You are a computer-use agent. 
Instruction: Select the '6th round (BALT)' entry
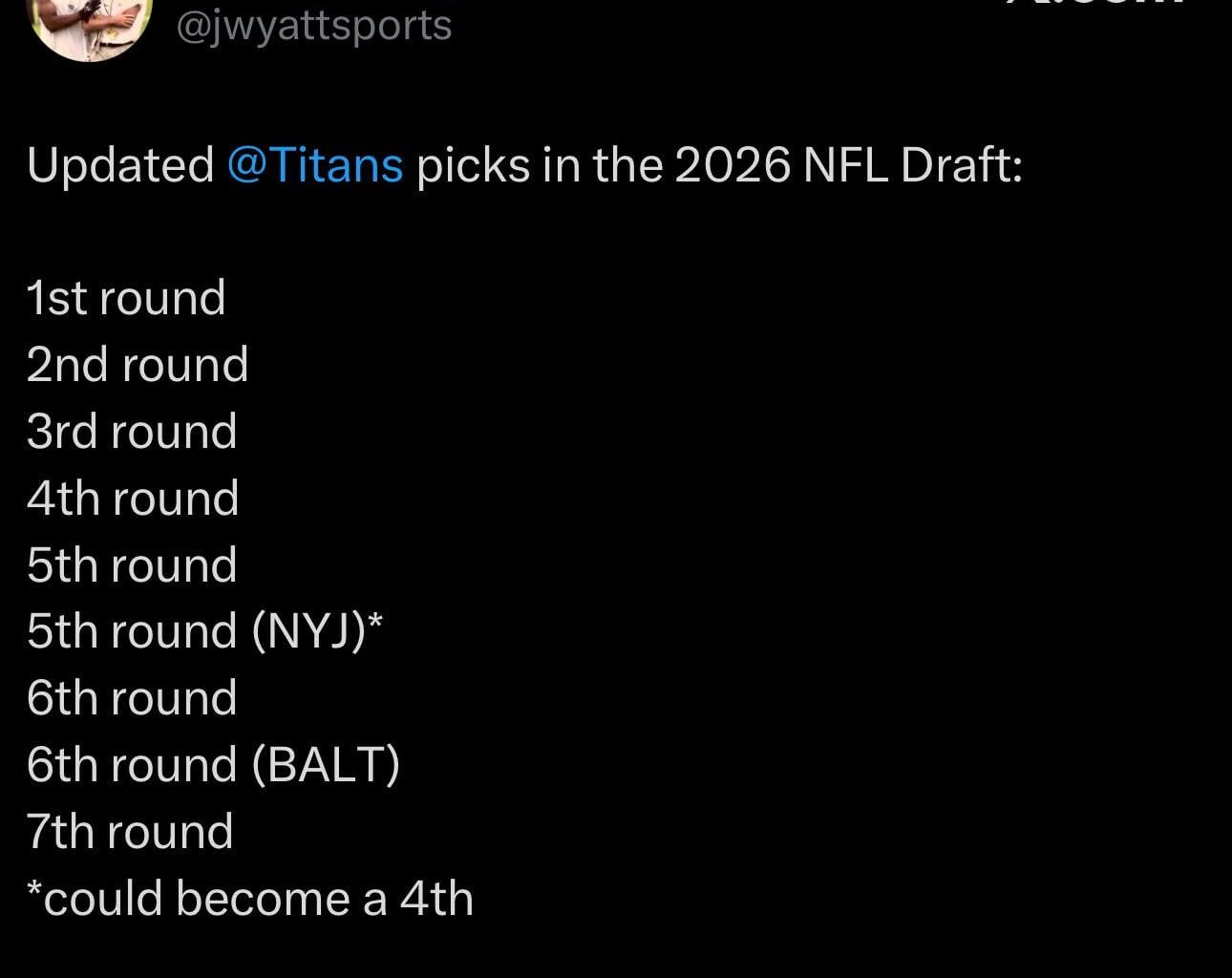pyautogui.click(x=213, y=764)
